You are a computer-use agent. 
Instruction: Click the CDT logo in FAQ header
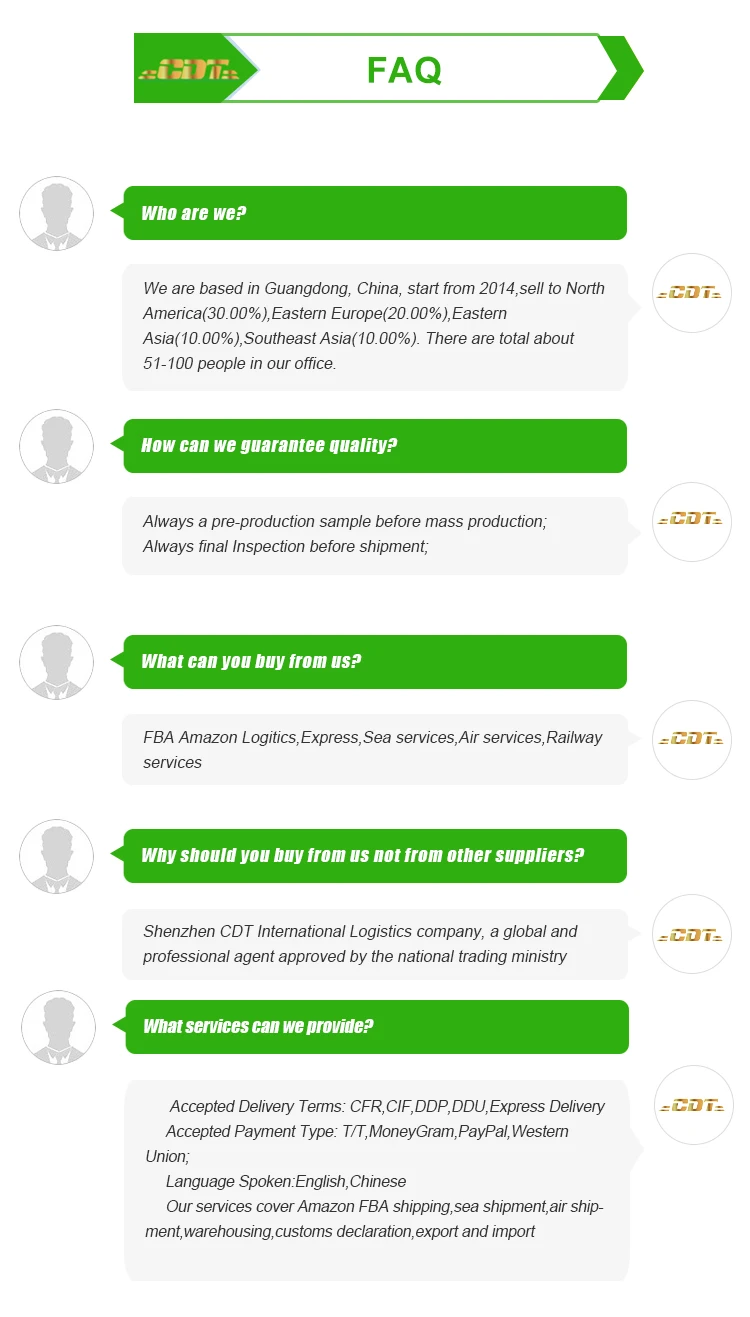click(186, 70)
